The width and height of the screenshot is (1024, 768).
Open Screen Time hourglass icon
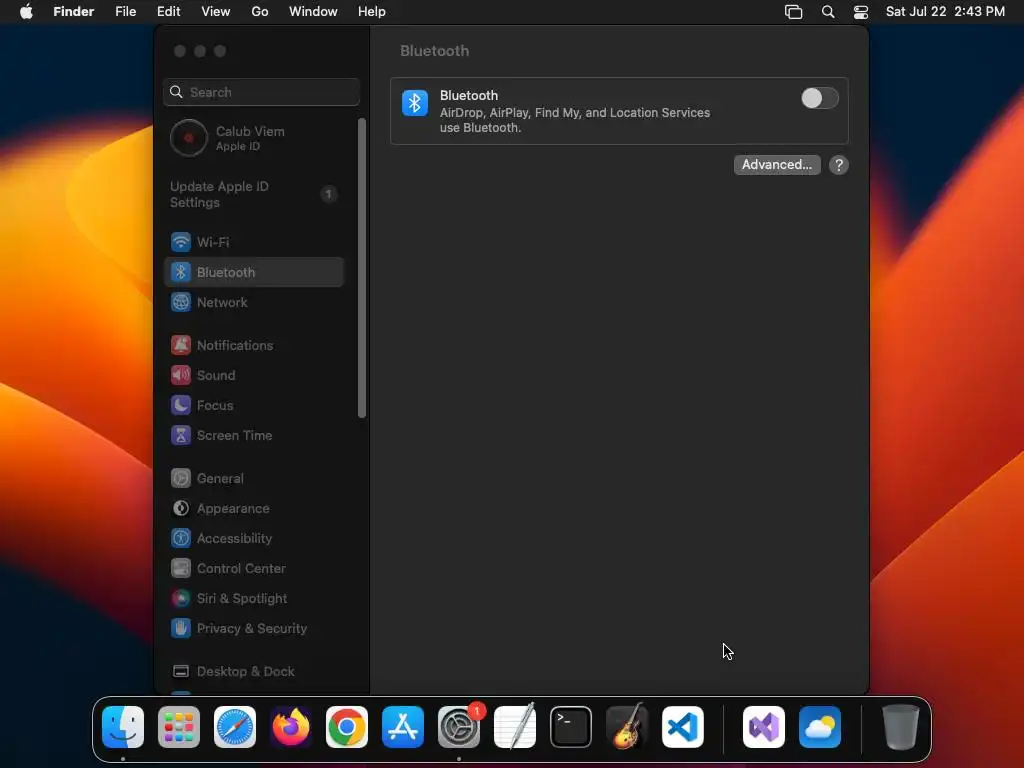tap(181, 436)
